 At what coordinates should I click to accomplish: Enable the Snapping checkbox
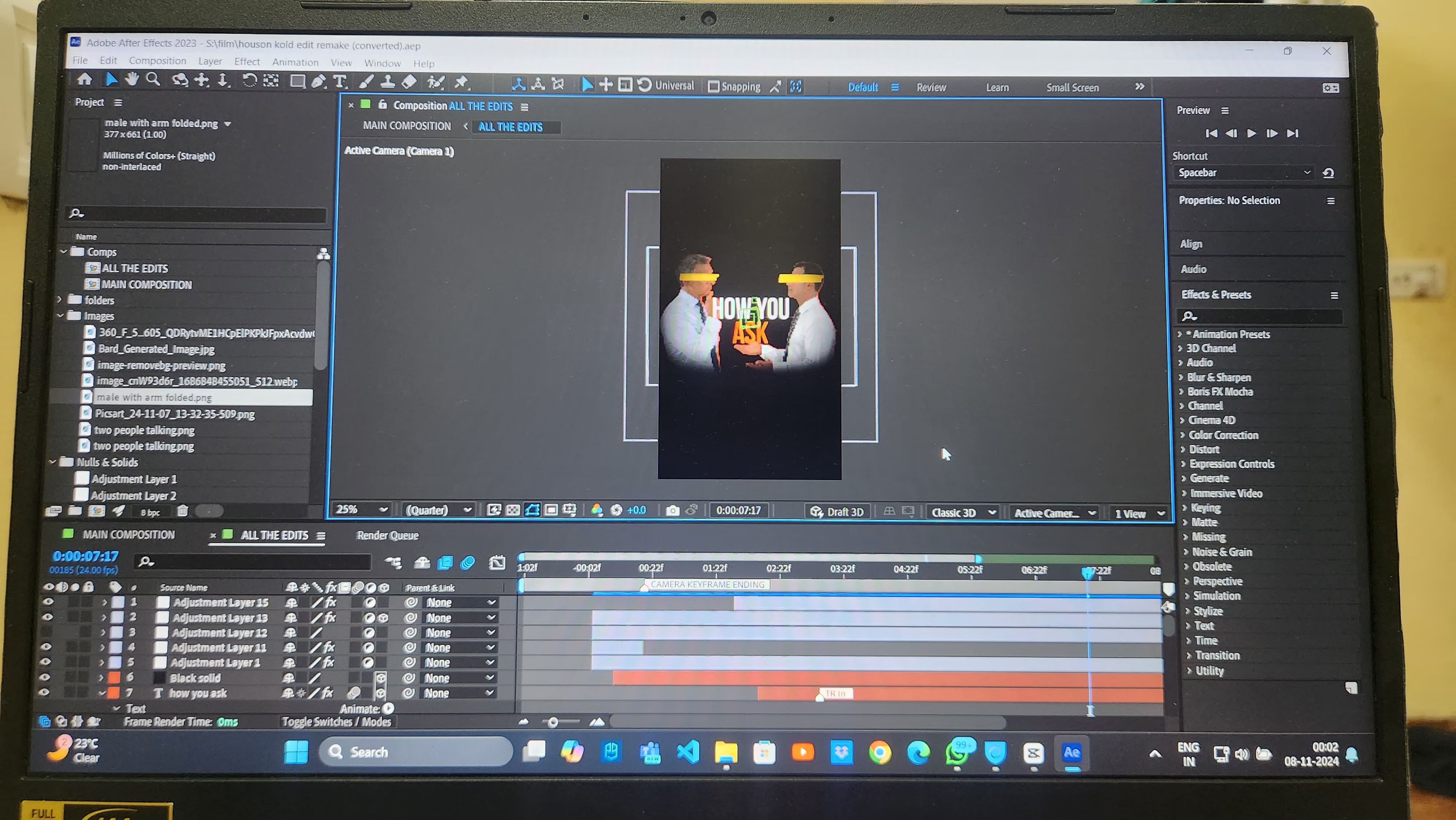tap(714, 87)
